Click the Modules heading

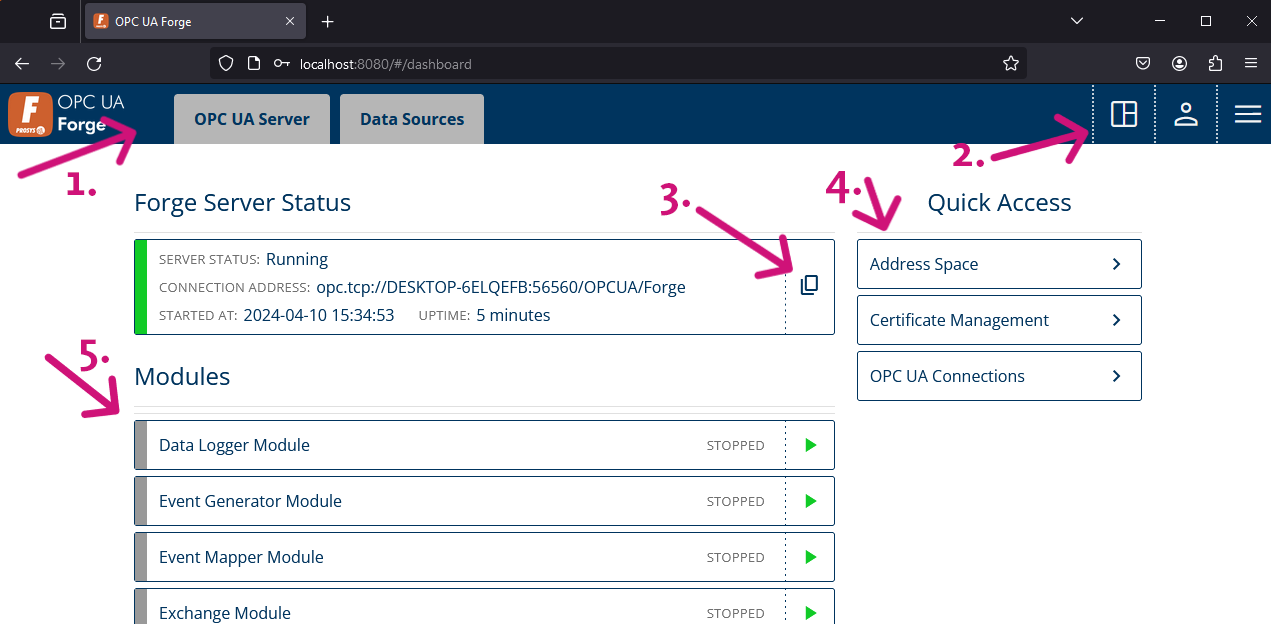(182, 376)
